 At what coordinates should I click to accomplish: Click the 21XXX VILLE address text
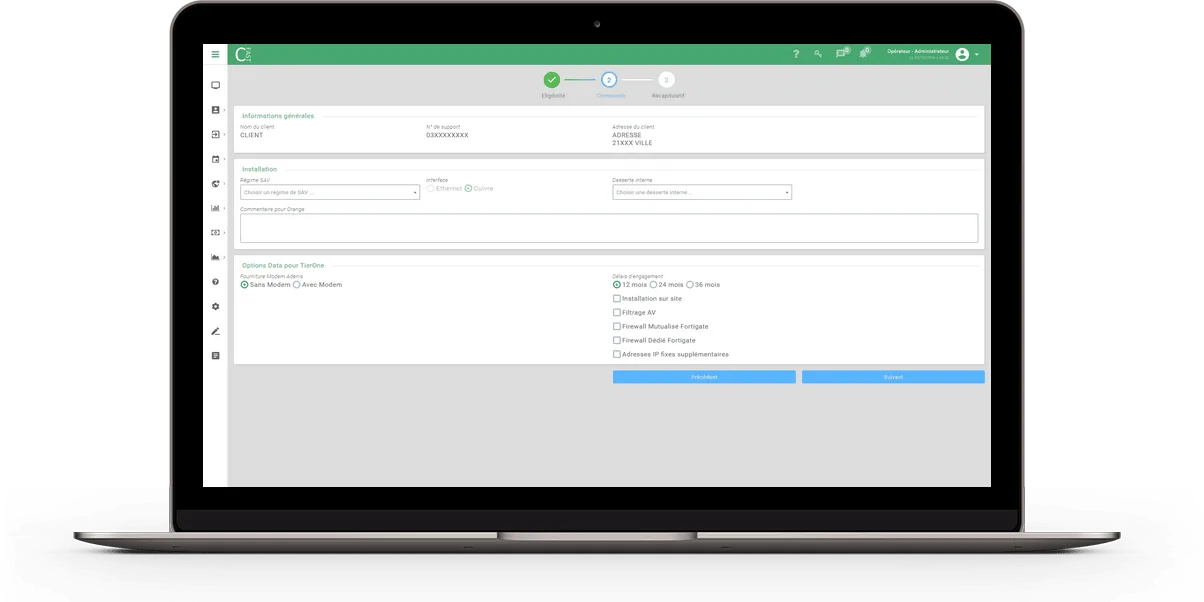coord(632,143)
